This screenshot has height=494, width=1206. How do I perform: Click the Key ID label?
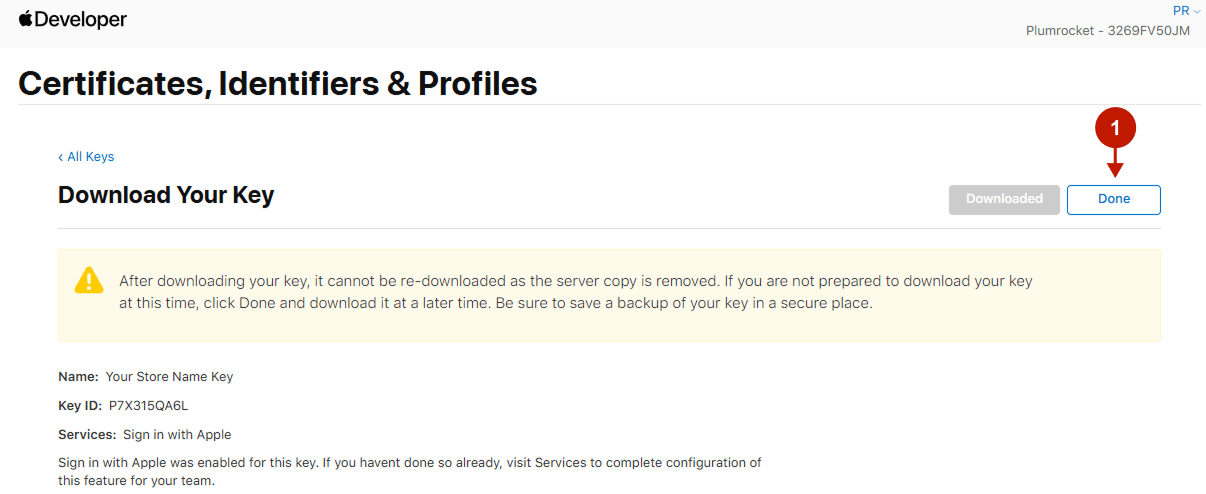pyautogui.click(x=80, y=406)
